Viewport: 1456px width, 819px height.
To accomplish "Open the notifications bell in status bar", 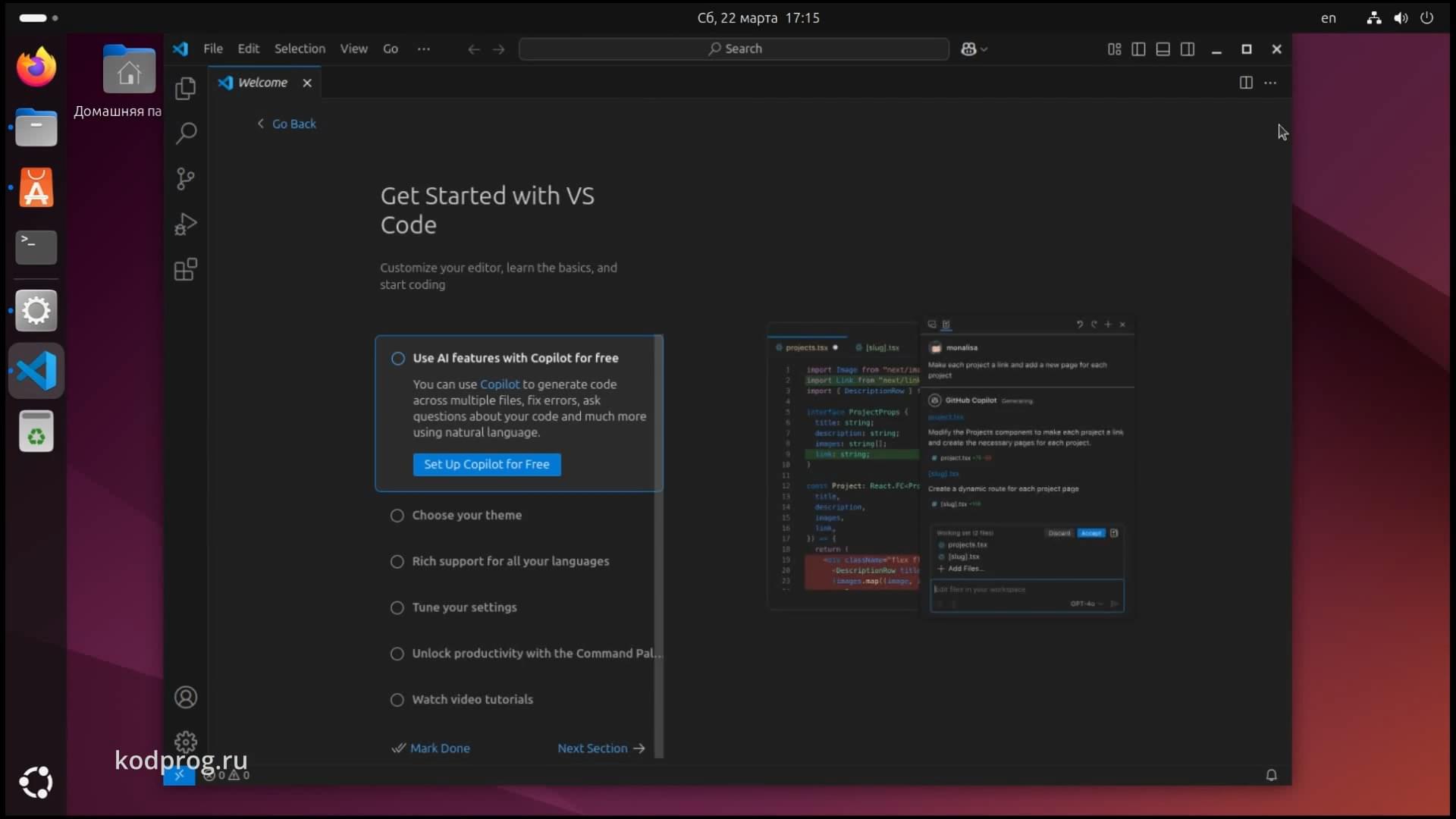I will 1272,775.
